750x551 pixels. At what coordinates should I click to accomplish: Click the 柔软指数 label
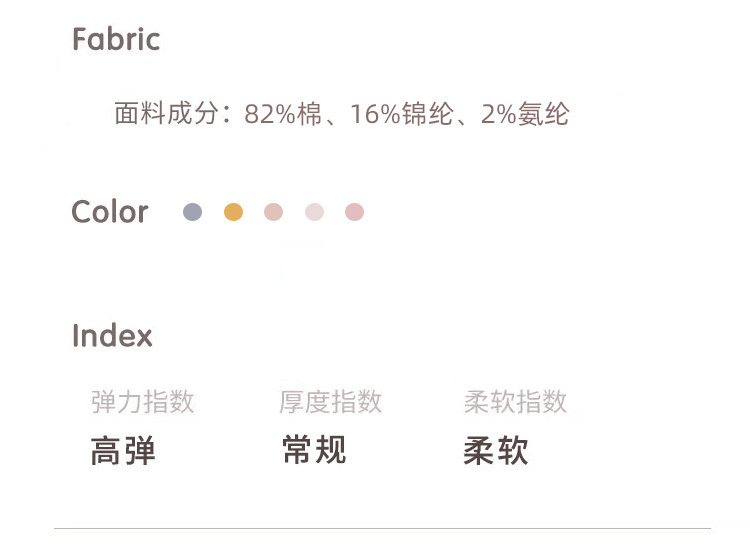(515, 402)
